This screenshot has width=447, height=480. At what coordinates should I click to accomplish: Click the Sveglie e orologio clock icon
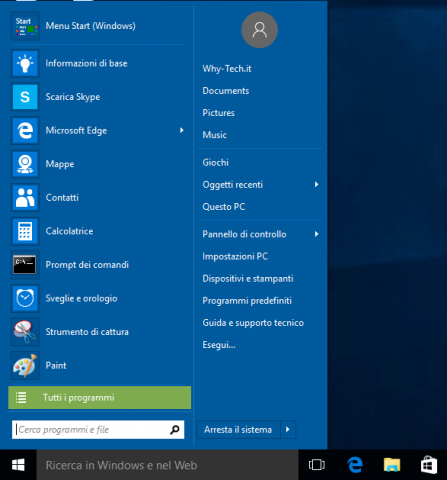pos(25,298)
